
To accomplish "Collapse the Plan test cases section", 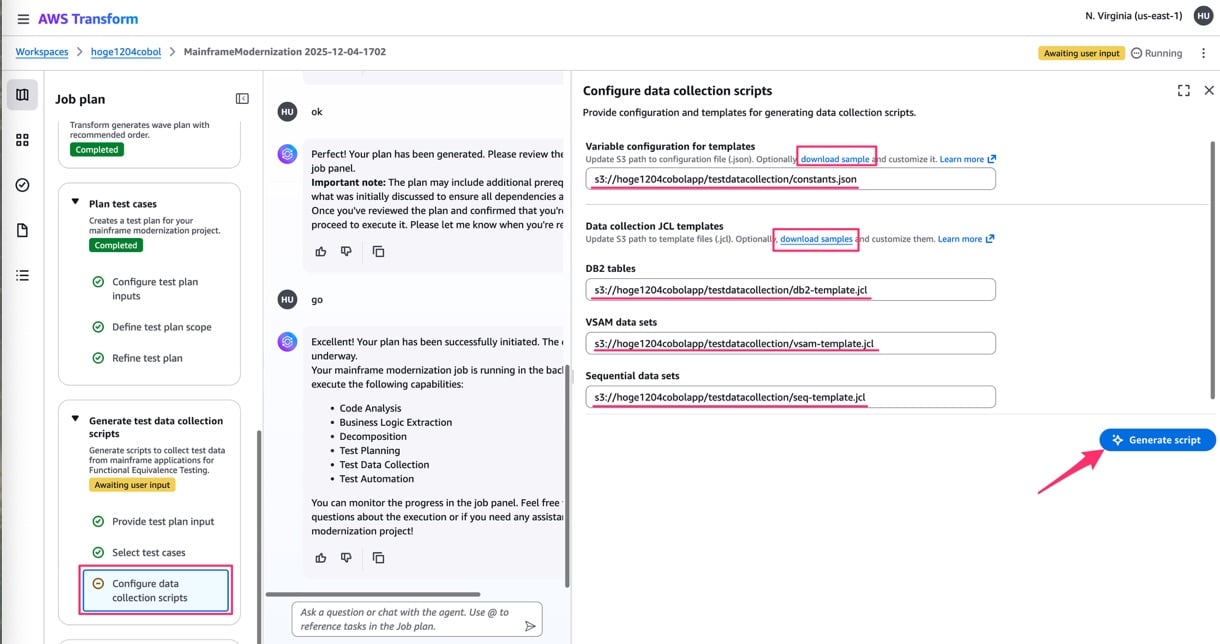I will tap(75, 203).
